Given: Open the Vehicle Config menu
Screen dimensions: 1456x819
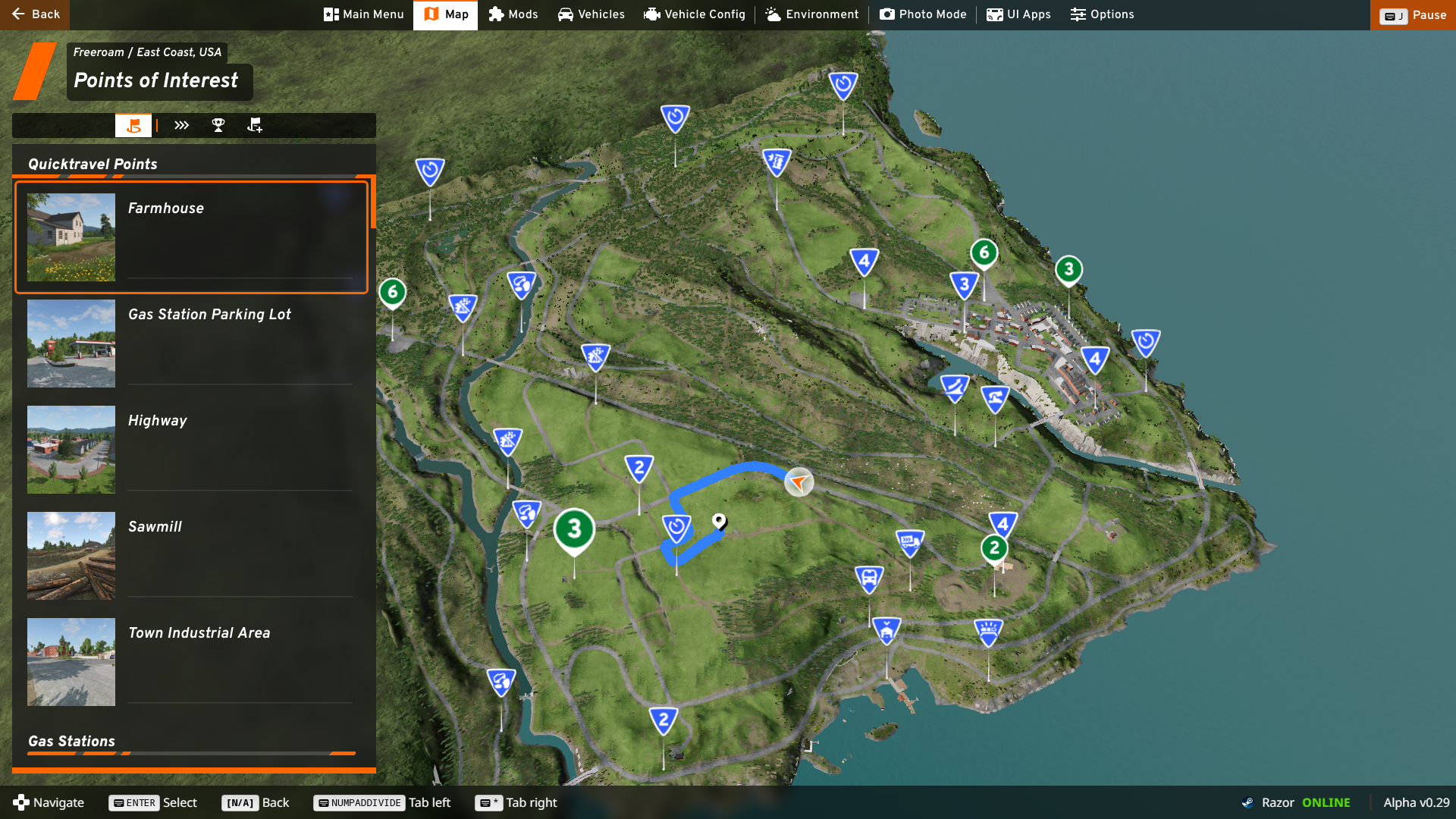Looking at the screenshot, I should point(695,14).
